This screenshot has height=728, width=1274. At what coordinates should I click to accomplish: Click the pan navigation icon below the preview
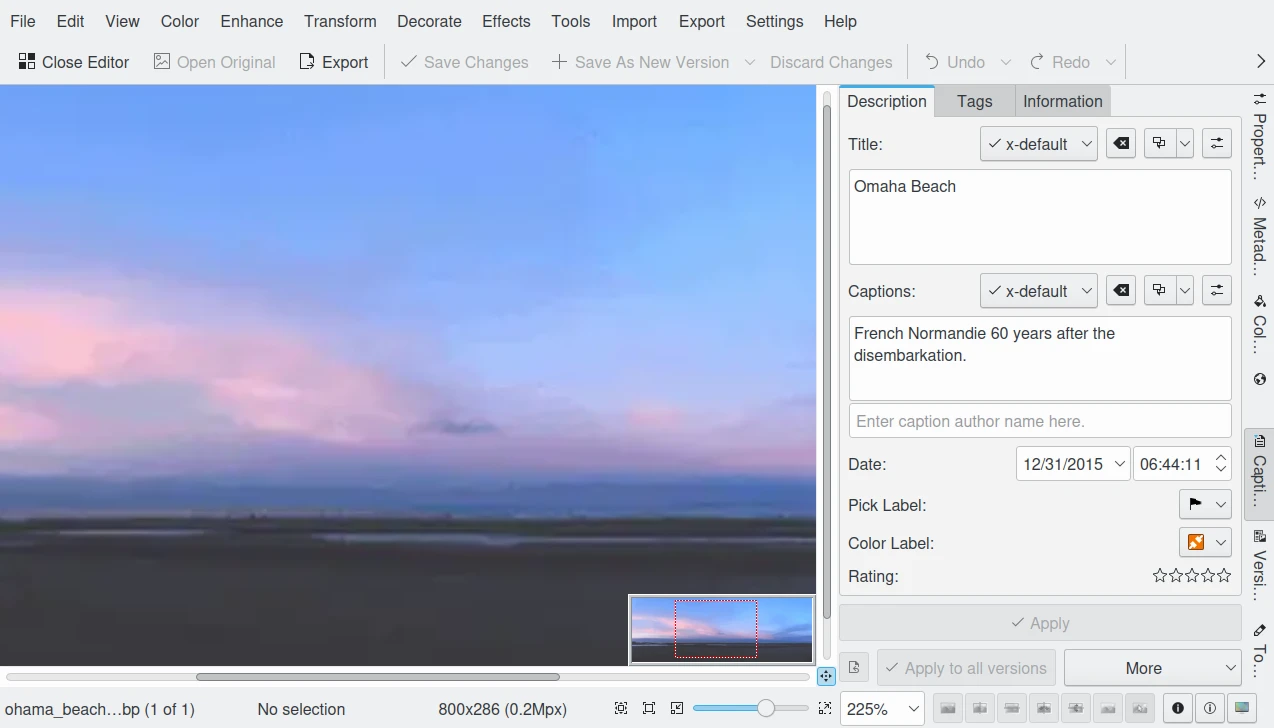tap(826, 676)
